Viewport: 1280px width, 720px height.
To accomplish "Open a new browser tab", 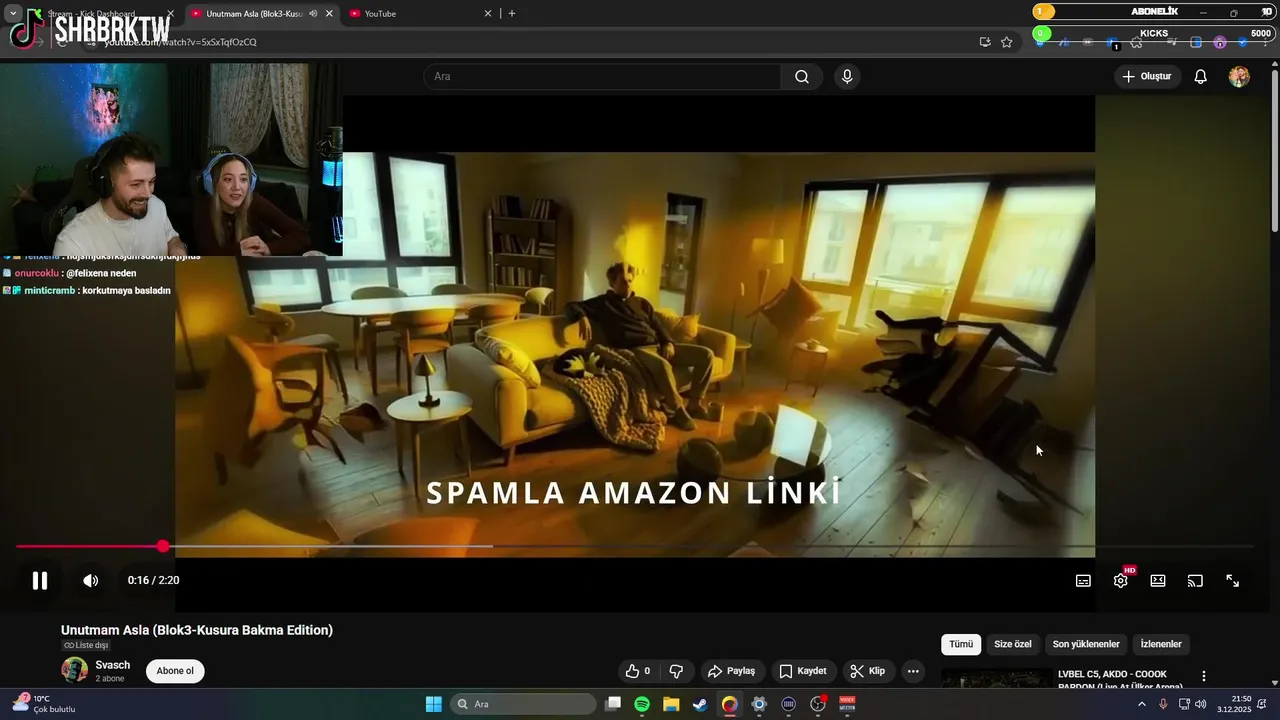I will click(512, 14).
